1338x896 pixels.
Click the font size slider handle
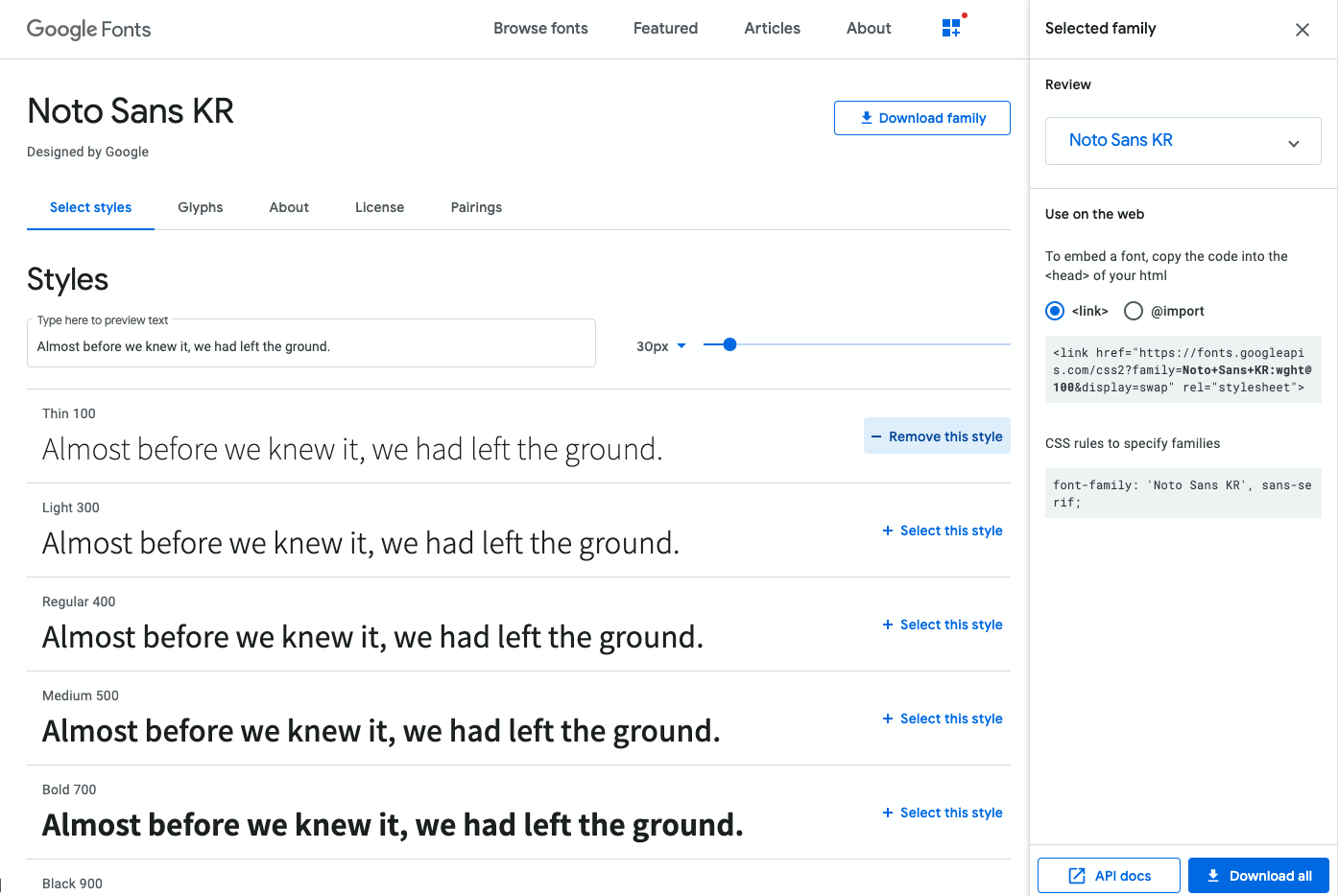729,344
